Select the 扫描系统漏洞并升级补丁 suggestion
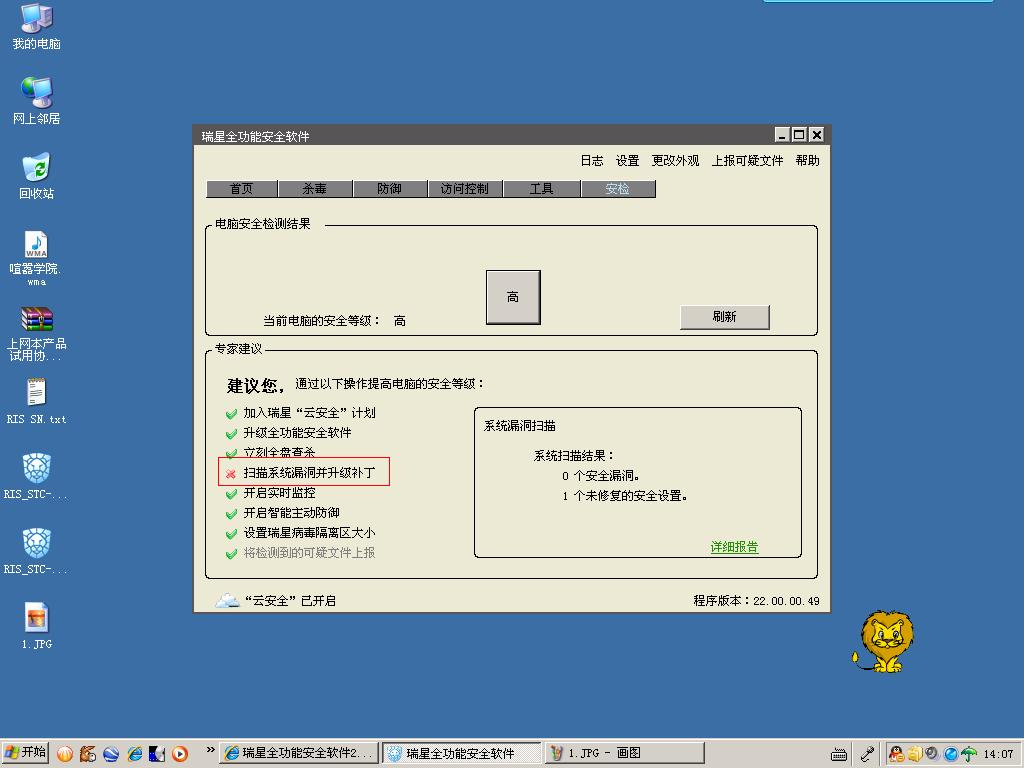This screenshot has height=768, width=1024. point(310,473)
